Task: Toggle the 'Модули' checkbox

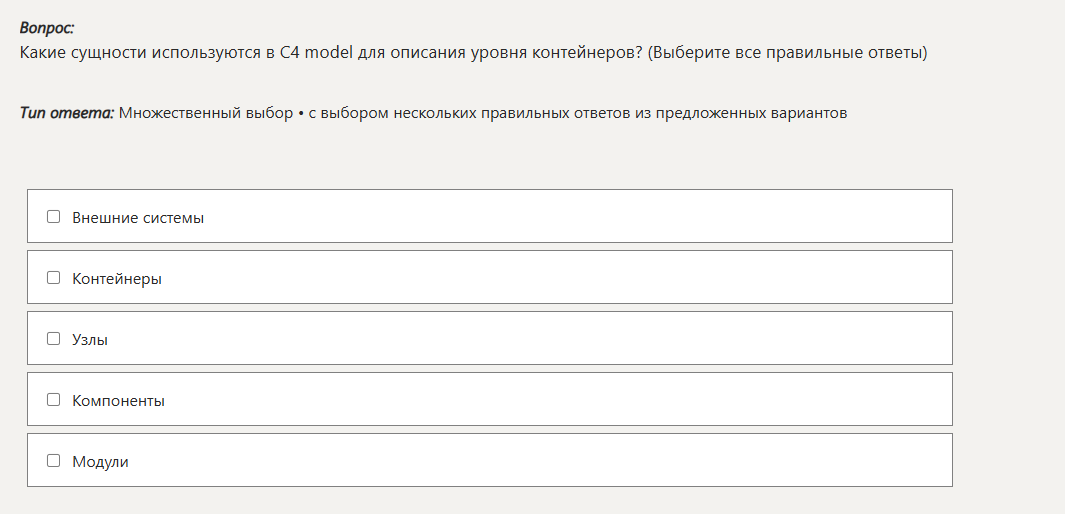Action: click(x=54, y=461)
